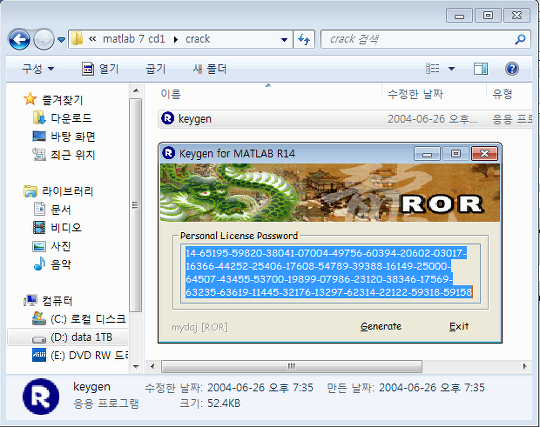Refresh the folder view

pyautogui.click(x=304, y=39)
